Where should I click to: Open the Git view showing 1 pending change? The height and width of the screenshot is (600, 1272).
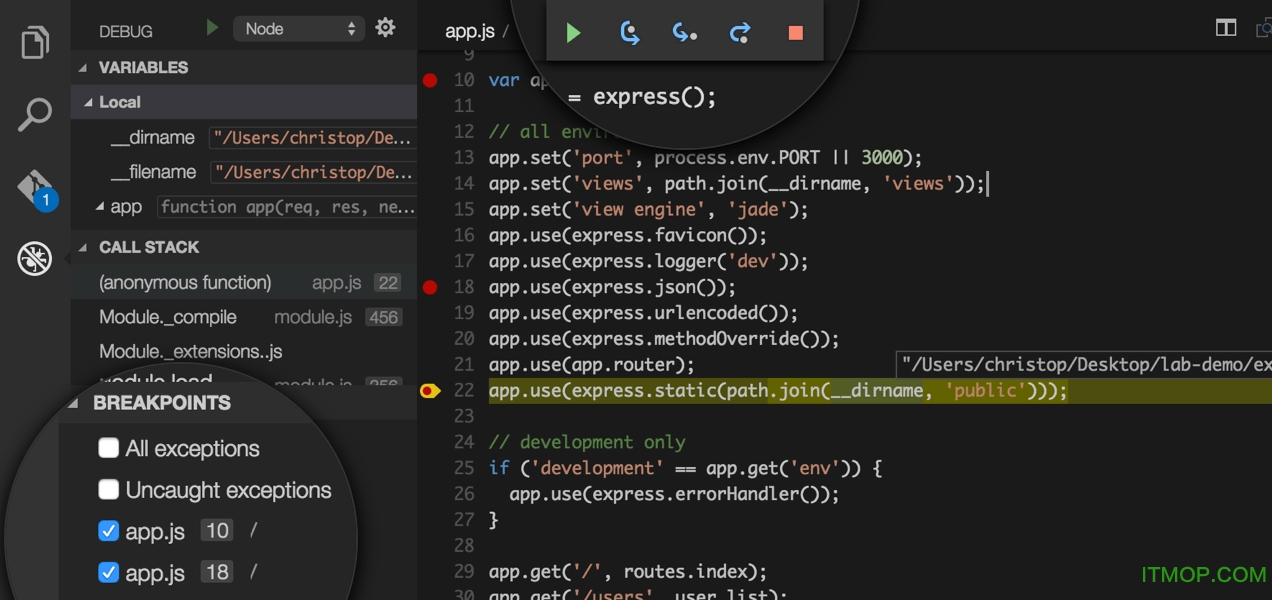pos(34,186)
